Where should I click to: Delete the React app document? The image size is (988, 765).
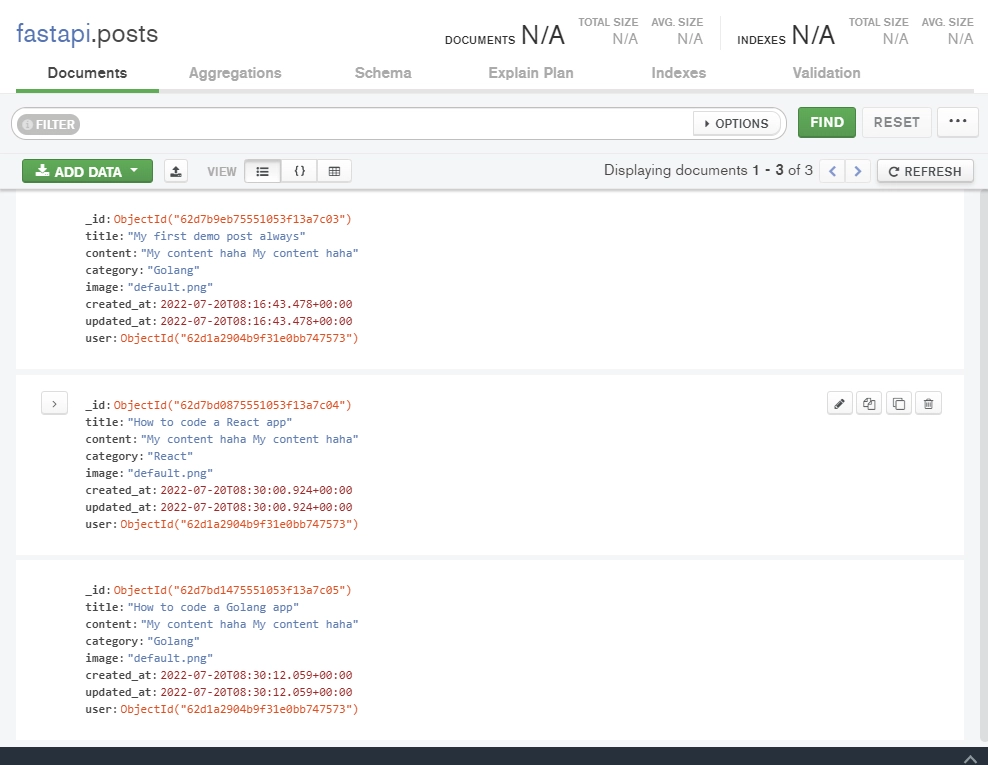(928, 403)
